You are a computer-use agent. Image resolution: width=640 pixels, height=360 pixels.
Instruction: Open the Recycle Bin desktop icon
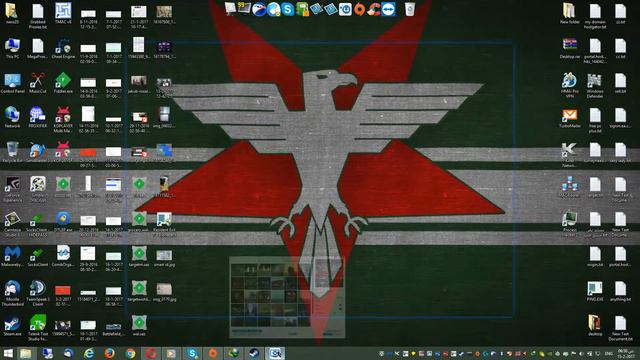(12, 152)
